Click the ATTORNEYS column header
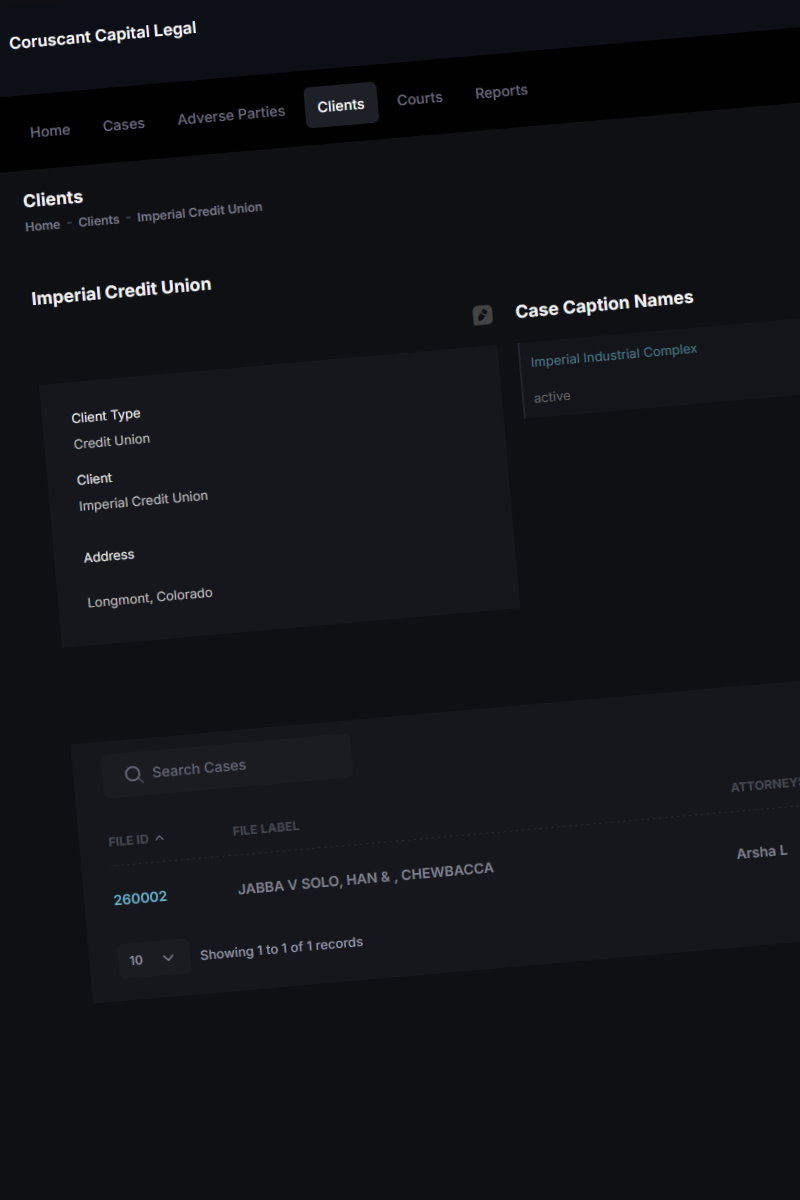Image resolution: width=800 pixels, height=1200 pixels. (765, 785)
